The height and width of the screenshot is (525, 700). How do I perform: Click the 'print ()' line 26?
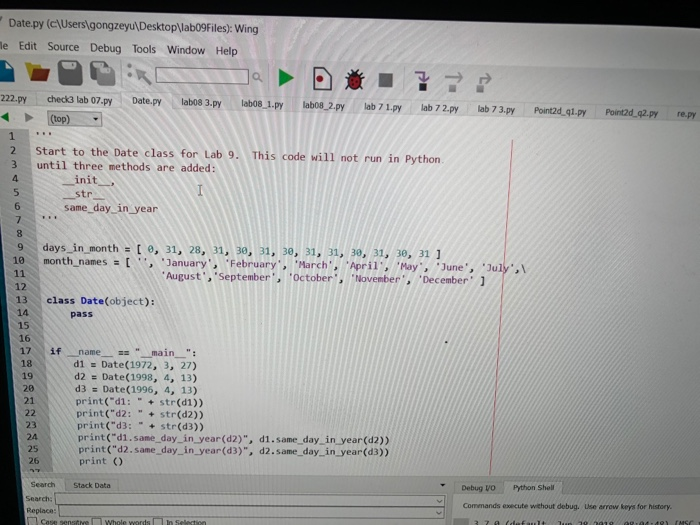(100, 461)
